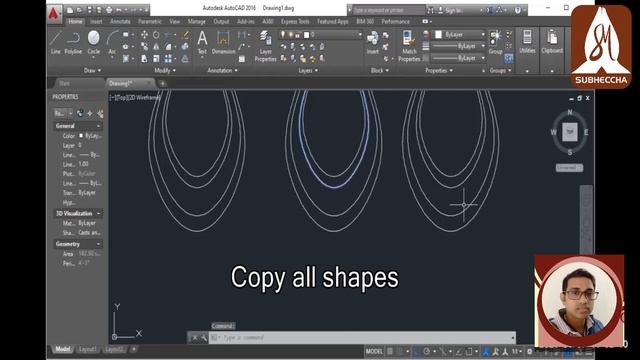Toggle PICKADD icon in Properties palette
640x360 pixels.
coord(80,113)
